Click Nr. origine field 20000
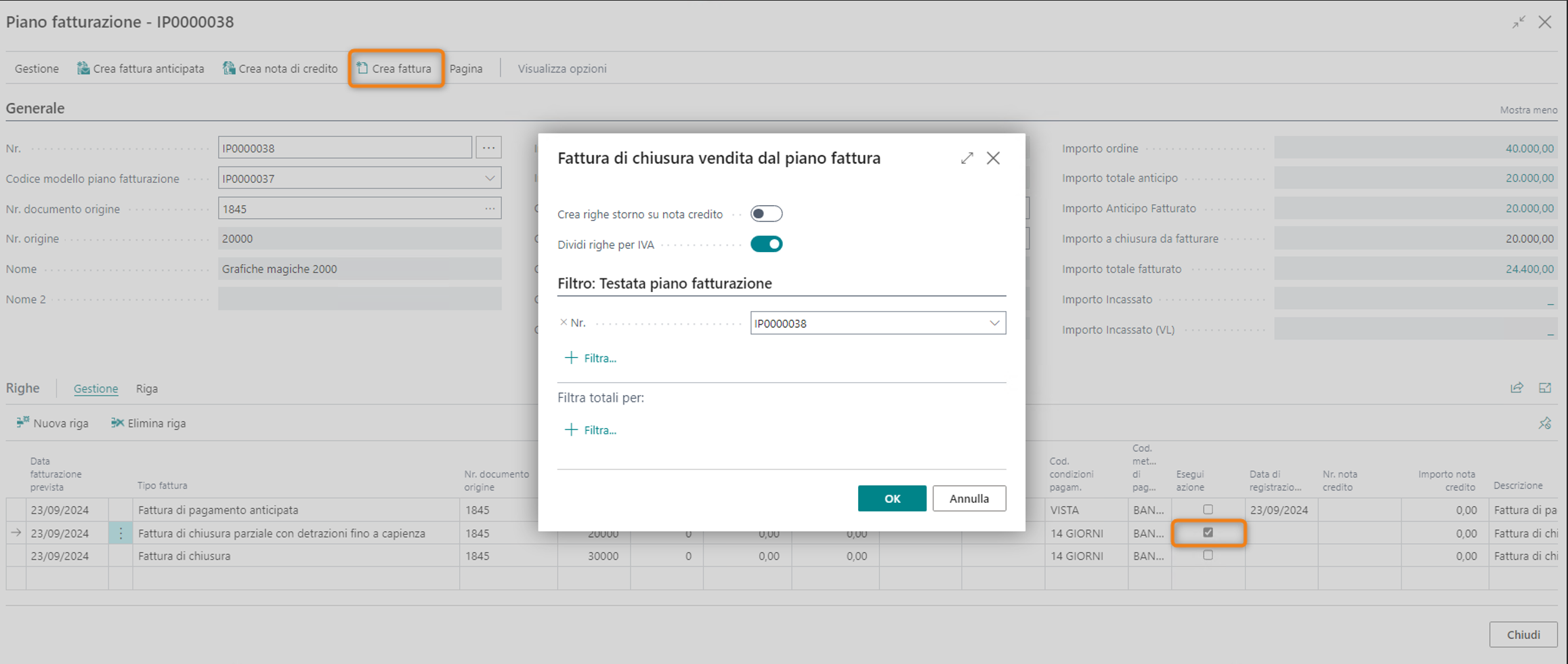Image resolution: width=1568 pixels, height=664 pixels. 360,238
